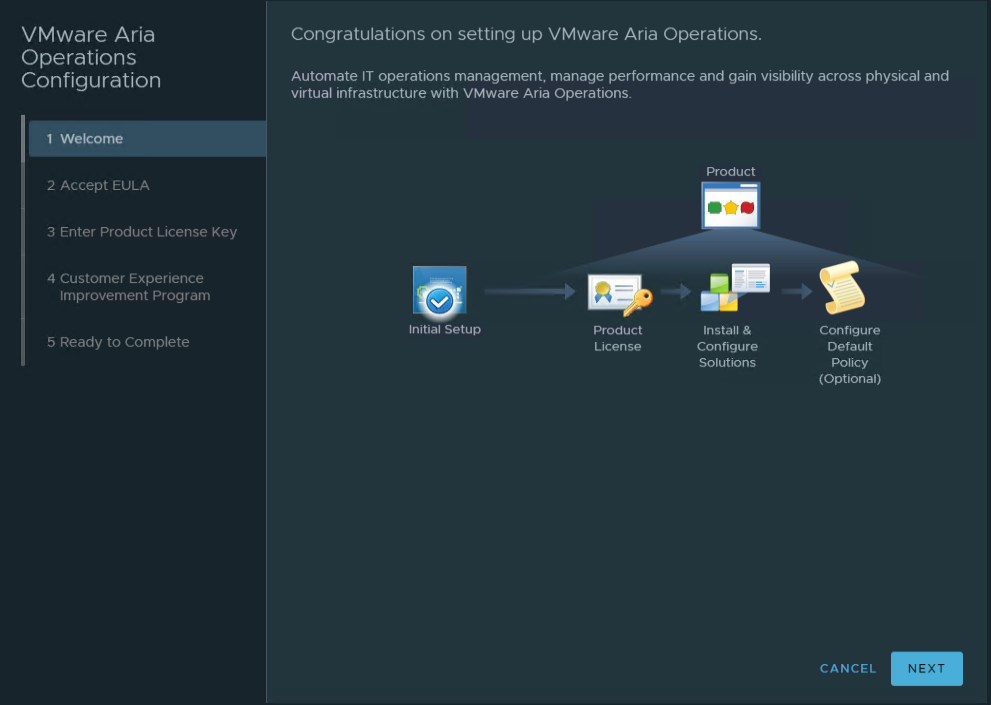Screen dimensions: 991x705
Task: Click Install & Configure Solutions label
Action: pyautogui.click(x=727, y=346)
